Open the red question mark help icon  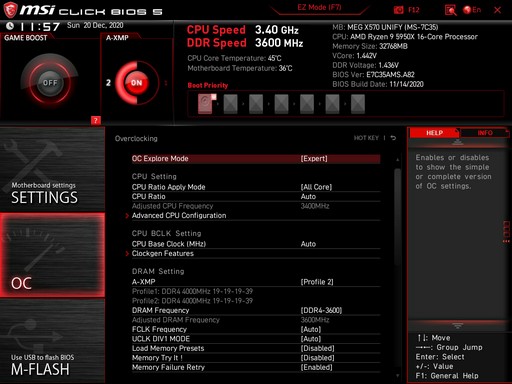pyautogui.click(x=96, y=120)
